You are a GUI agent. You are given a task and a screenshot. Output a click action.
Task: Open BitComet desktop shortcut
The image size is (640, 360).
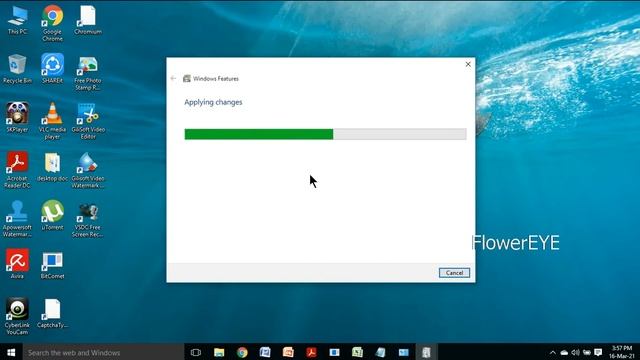52,265
